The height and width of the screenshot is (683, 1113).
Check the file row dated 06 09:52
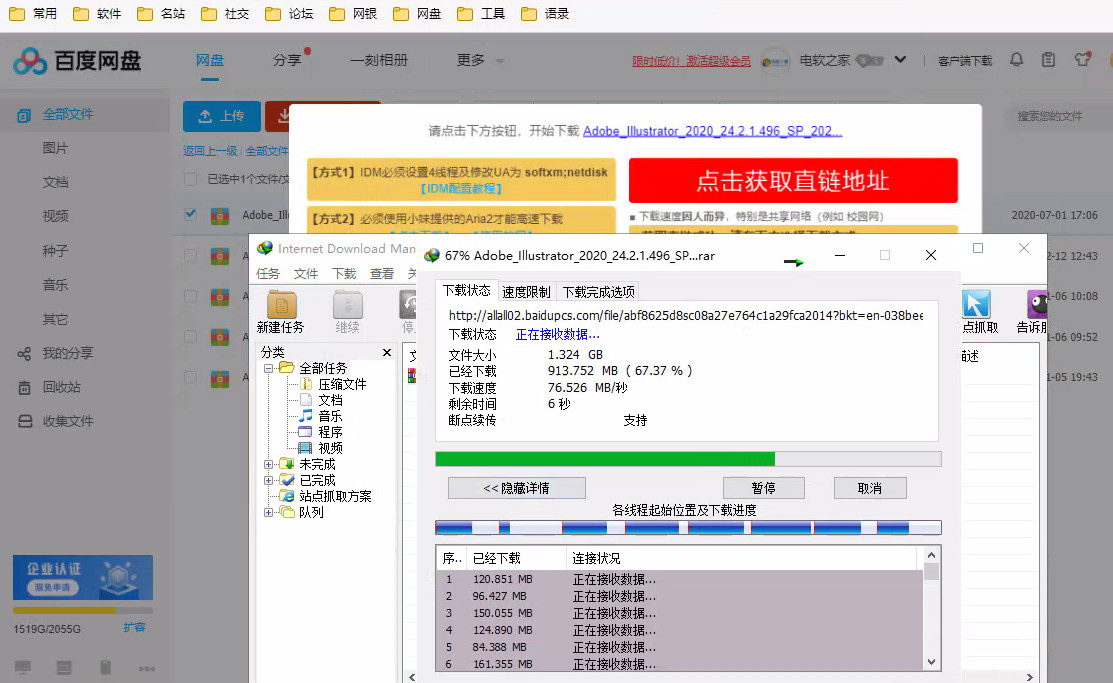(x=190, y=336)
